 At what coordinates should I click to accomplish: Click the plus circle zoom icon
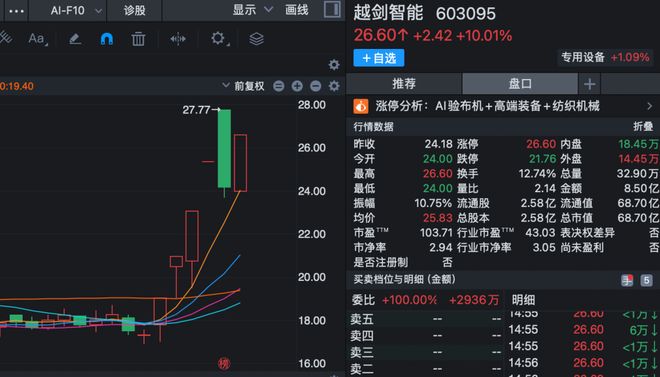(297, 86)
